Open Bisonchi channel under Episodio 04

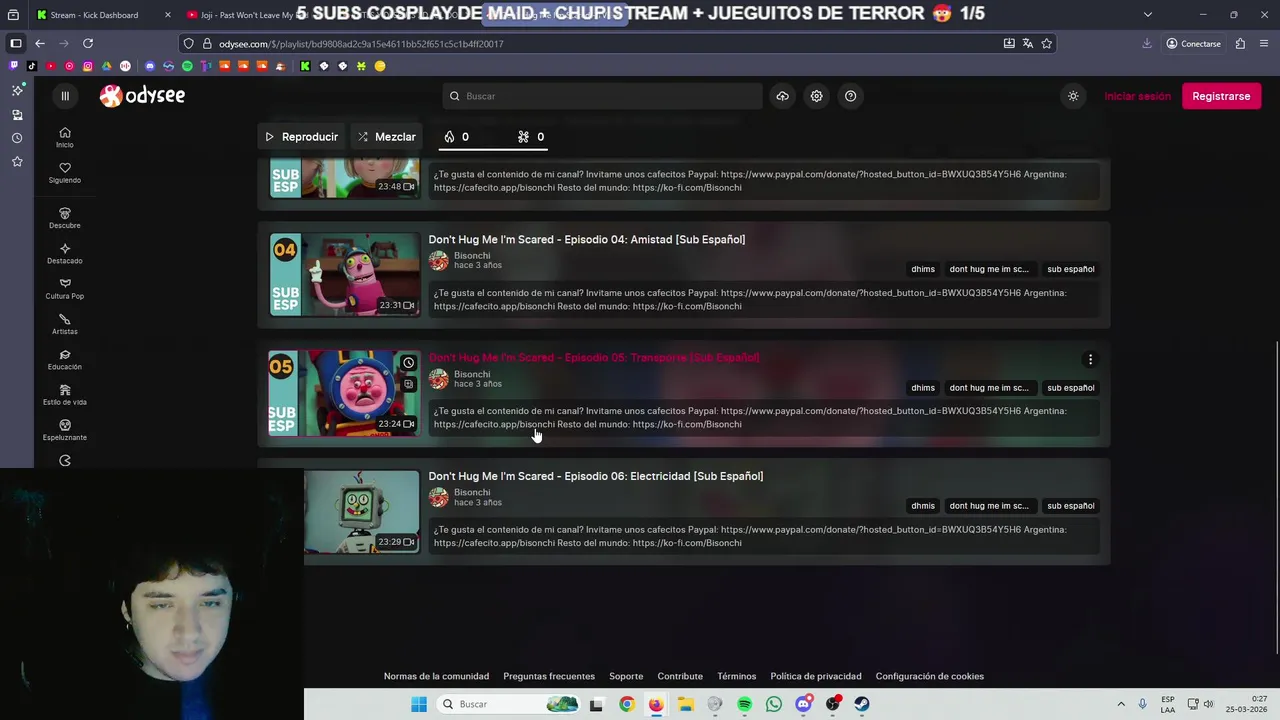(472, 256)
